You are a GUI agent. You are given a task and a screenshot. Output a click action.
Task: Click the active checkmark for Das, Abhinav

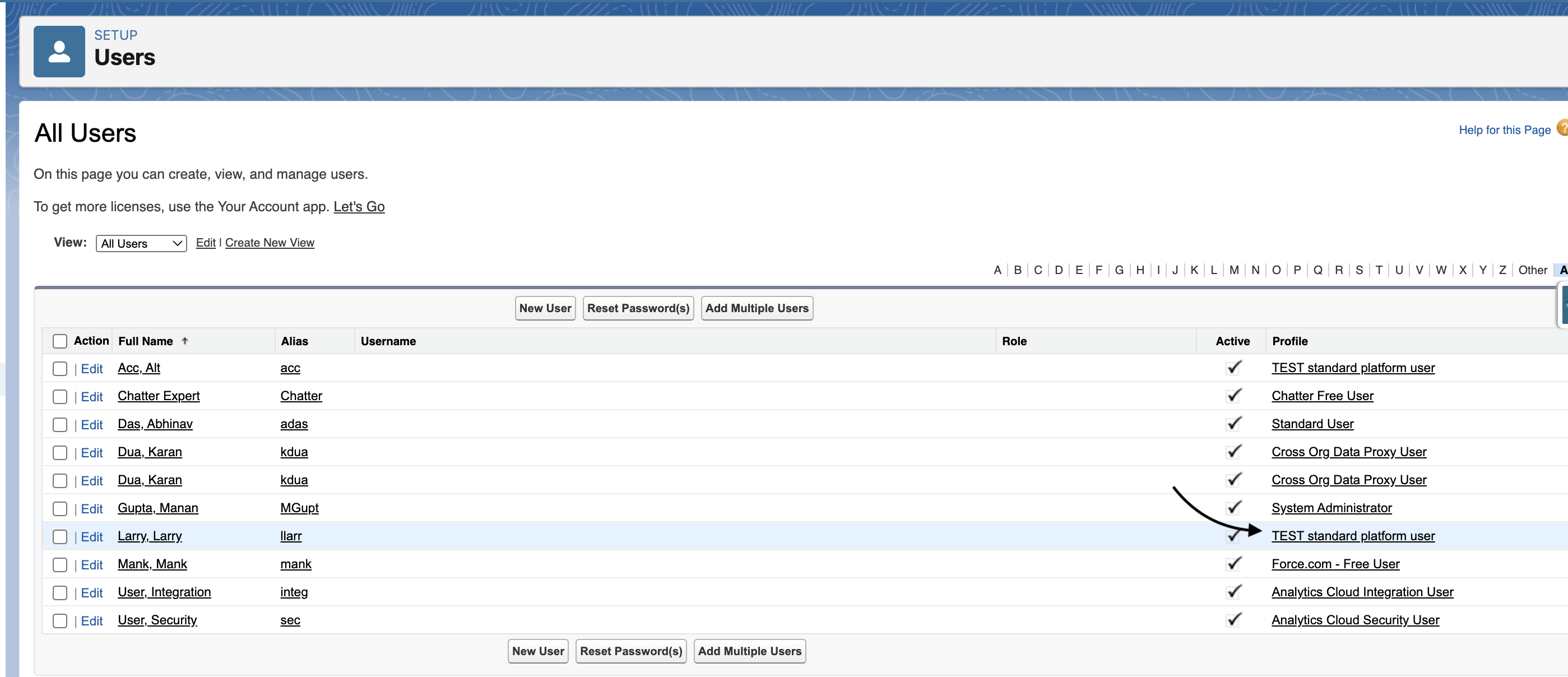1233,424
